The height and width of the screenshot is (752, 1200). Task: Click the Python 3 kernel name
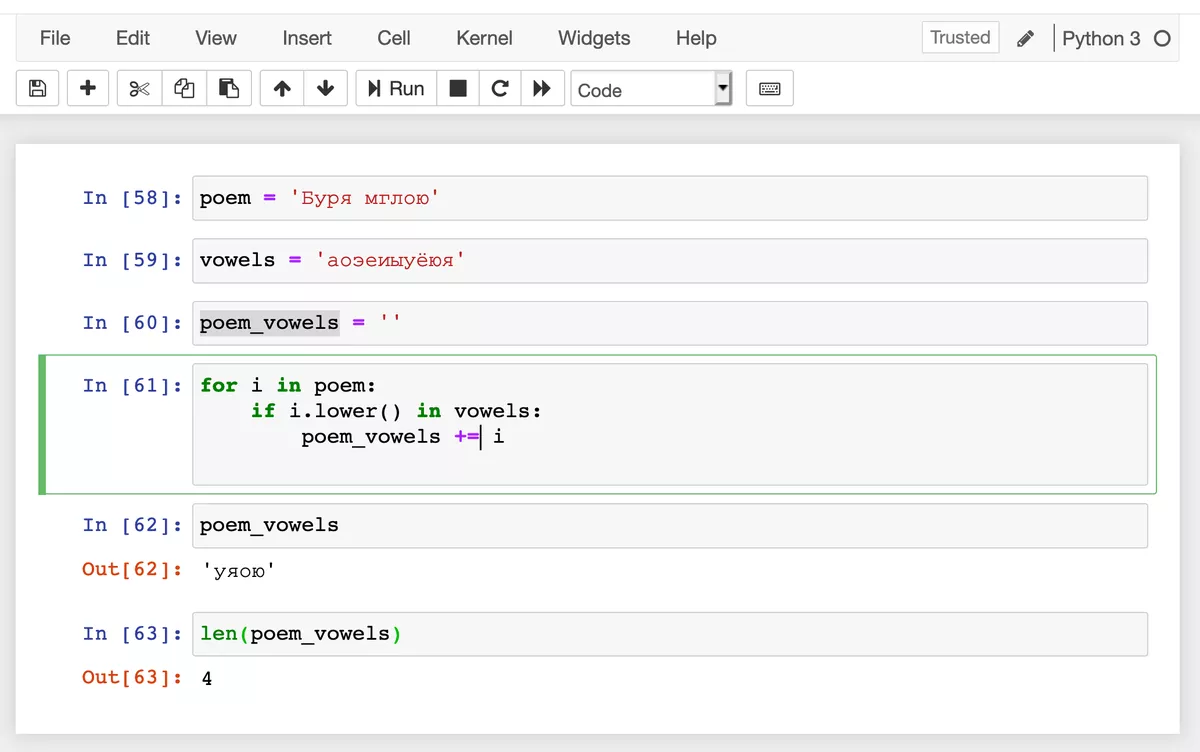[1101, 39]
